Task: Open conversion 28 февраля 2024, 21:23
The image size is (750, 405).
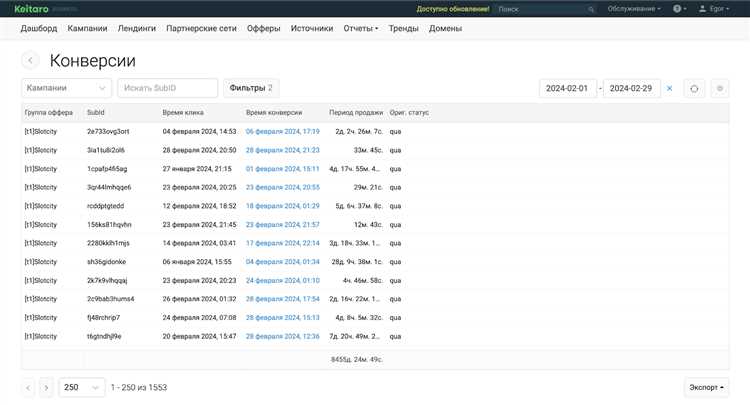Action: tap(283, 150)
